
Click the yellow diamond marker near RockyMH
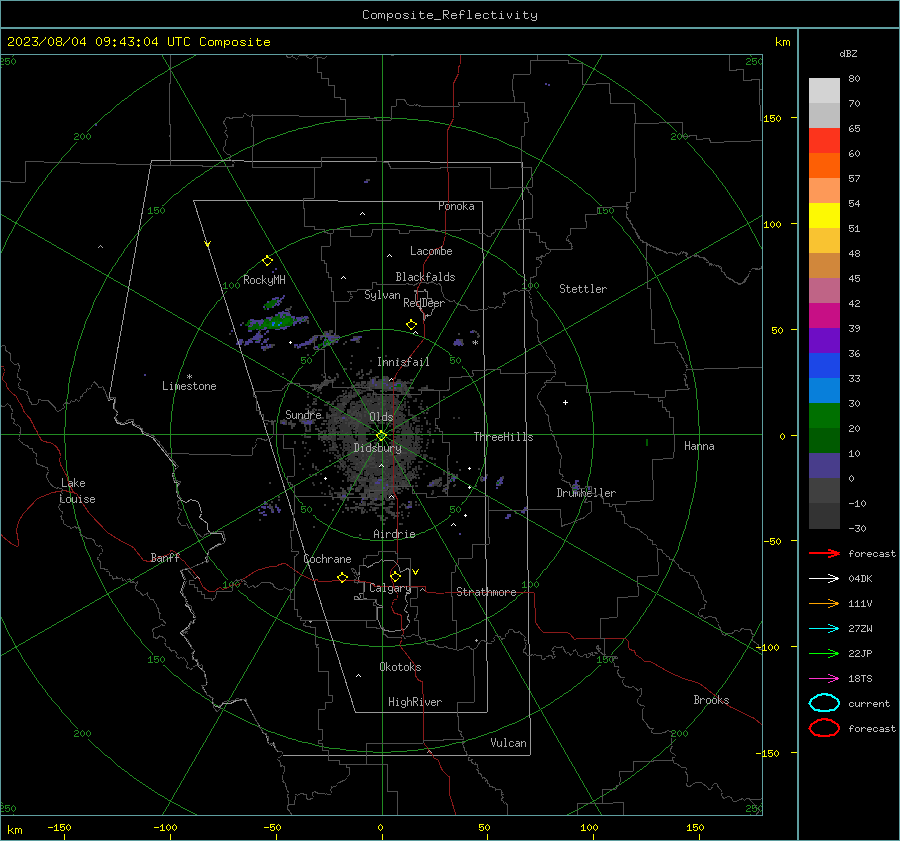(267, 261)
